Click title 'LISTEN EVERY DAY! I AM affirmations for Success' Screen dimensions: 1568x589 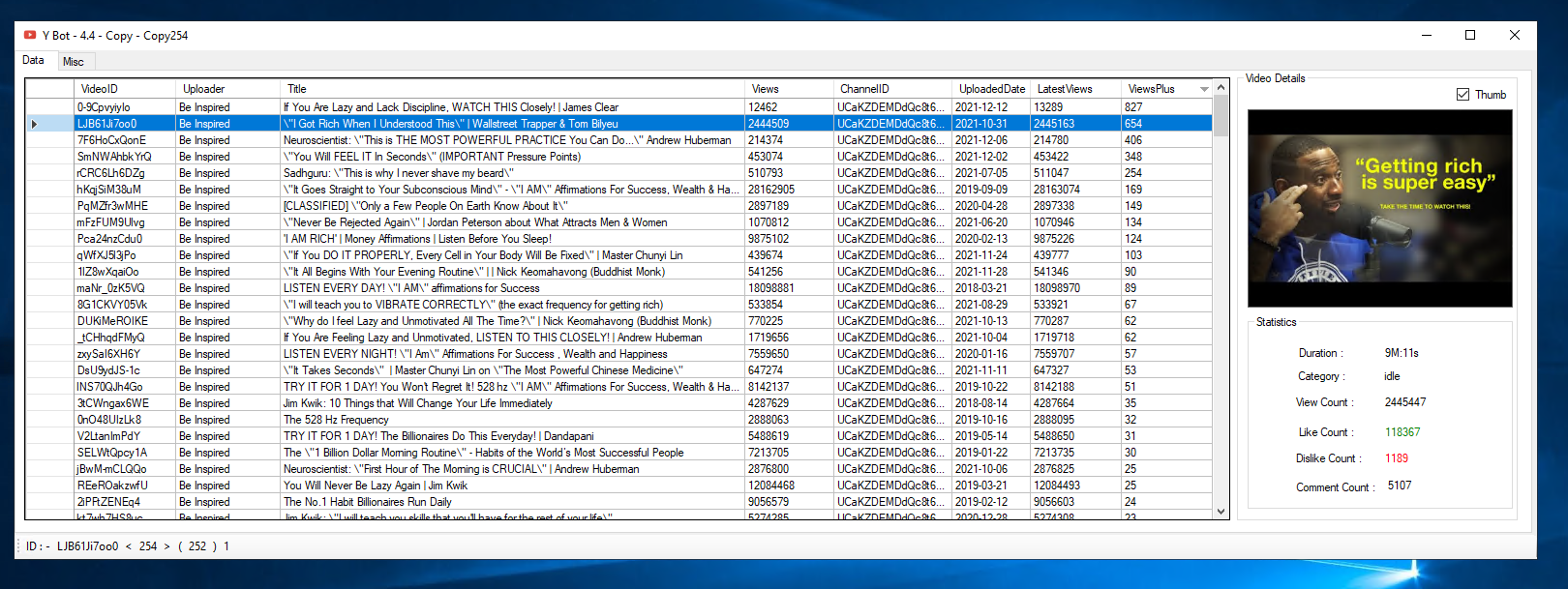411,288
